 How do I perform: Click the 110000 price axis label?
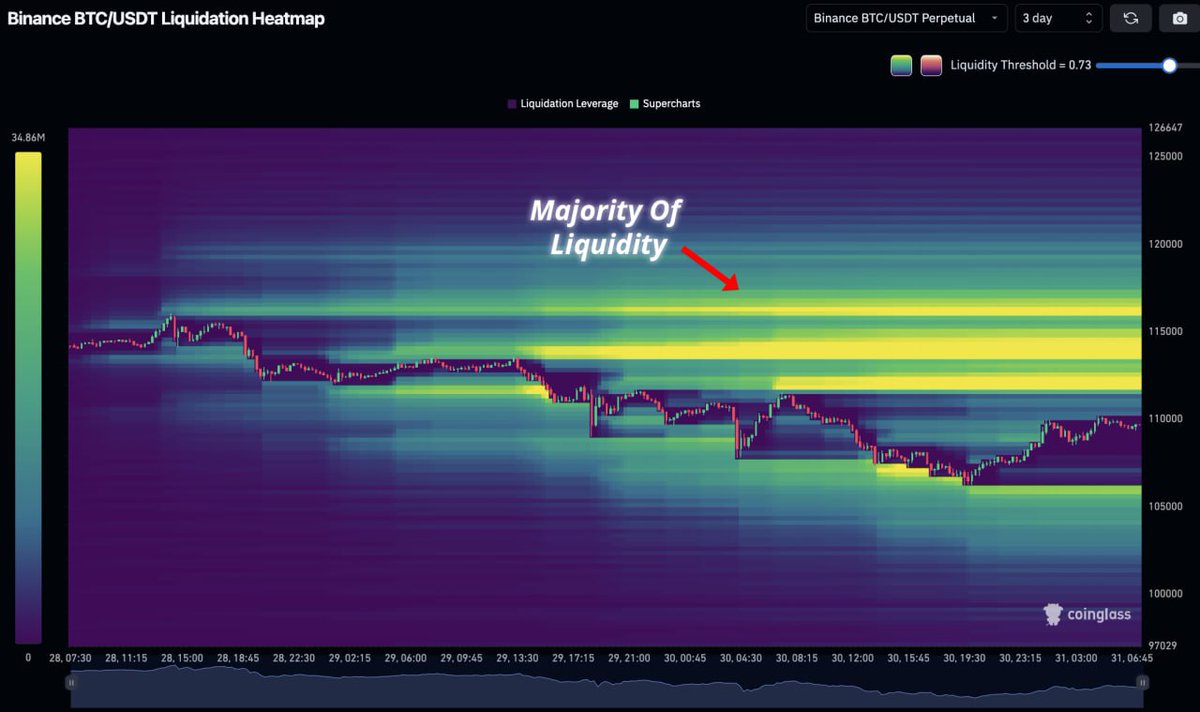[x=1165, y=419]
